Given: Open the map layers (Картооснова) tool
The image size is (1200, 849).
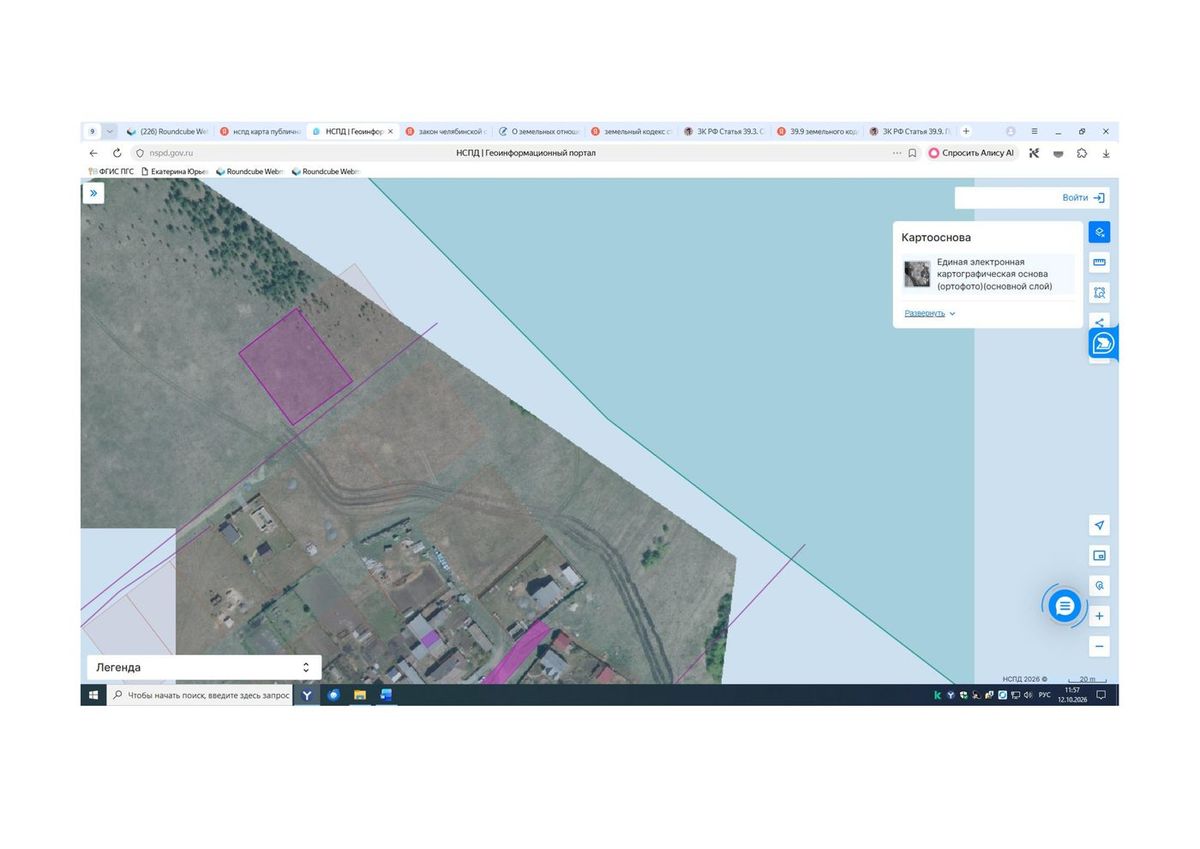Looking at the screenshot, I should coord(1099,232).
